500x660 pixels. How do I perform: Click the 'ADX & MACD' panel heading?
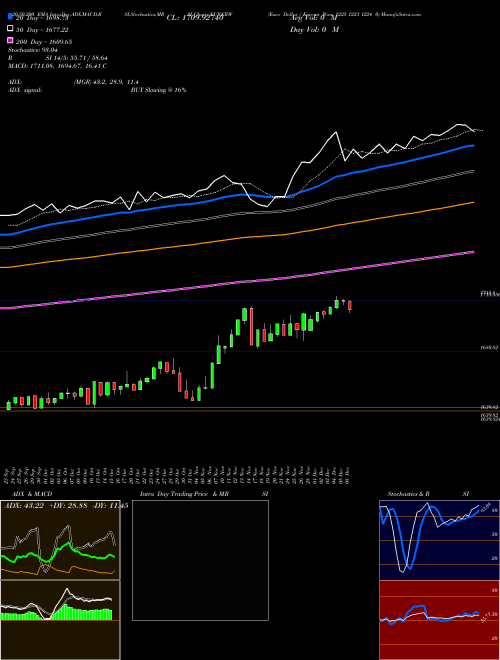(32, 494)
